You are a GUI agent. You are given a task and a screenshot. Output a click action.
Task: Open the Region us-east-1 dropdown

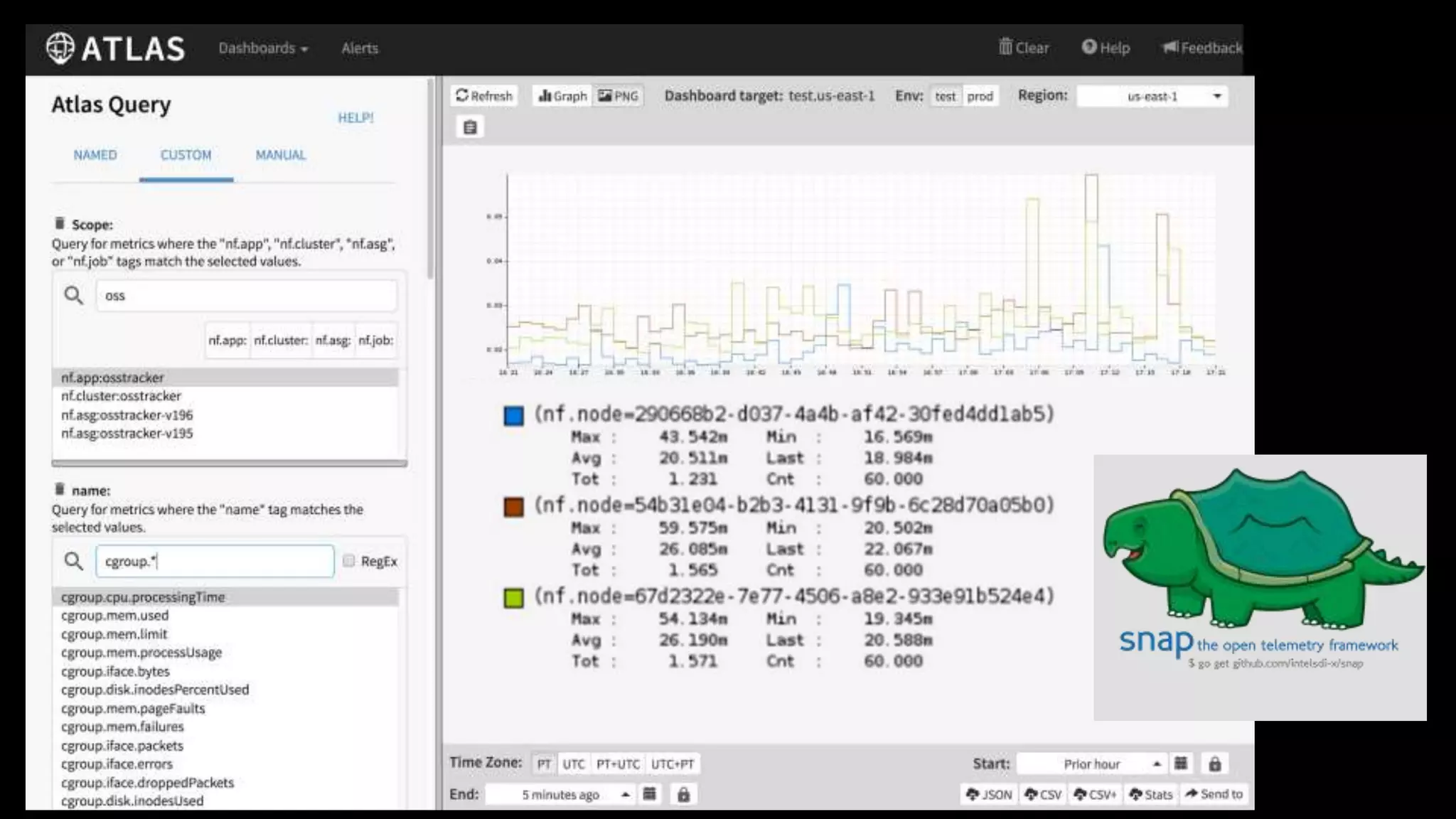tap(1152, 96)
